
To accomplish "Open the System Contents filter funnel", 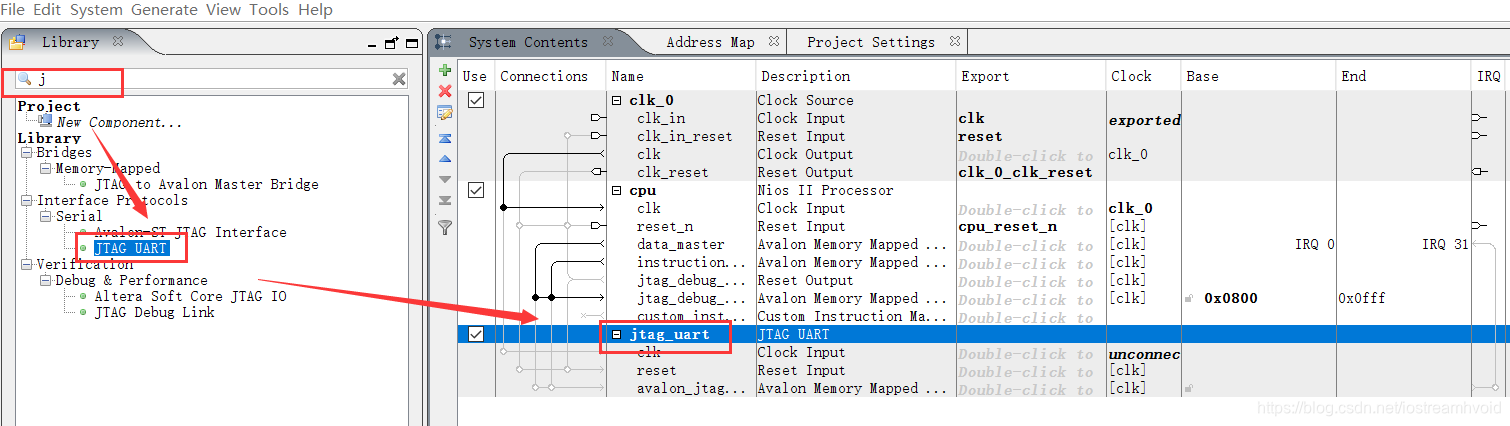I will [445, 228].
